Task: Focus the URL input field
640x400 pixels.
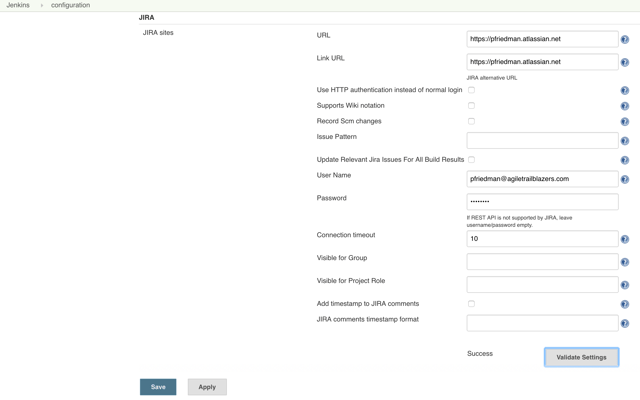Action: click(x=542, y=39)
